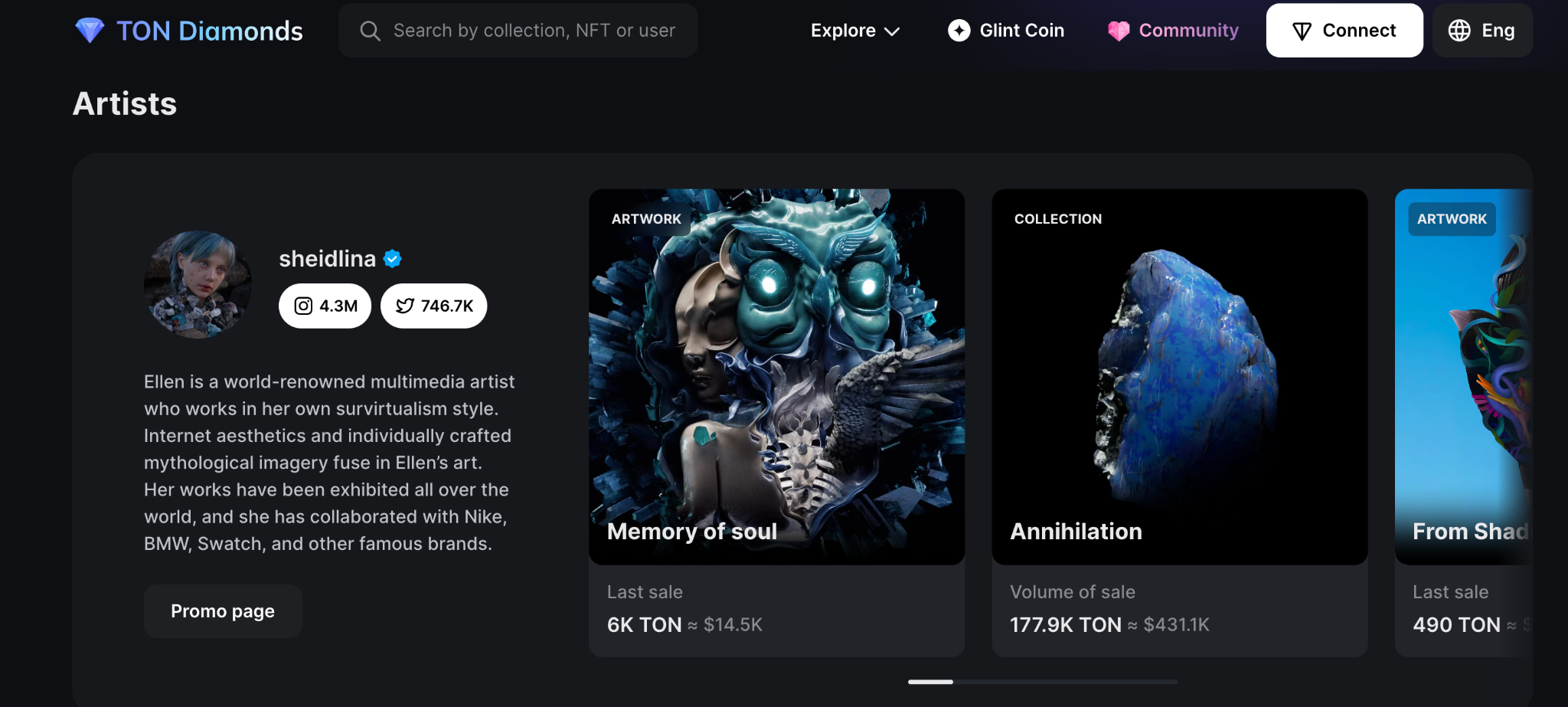Open the Glint Coin page
1568x707 pixels.
click(x=1021, y=31)
